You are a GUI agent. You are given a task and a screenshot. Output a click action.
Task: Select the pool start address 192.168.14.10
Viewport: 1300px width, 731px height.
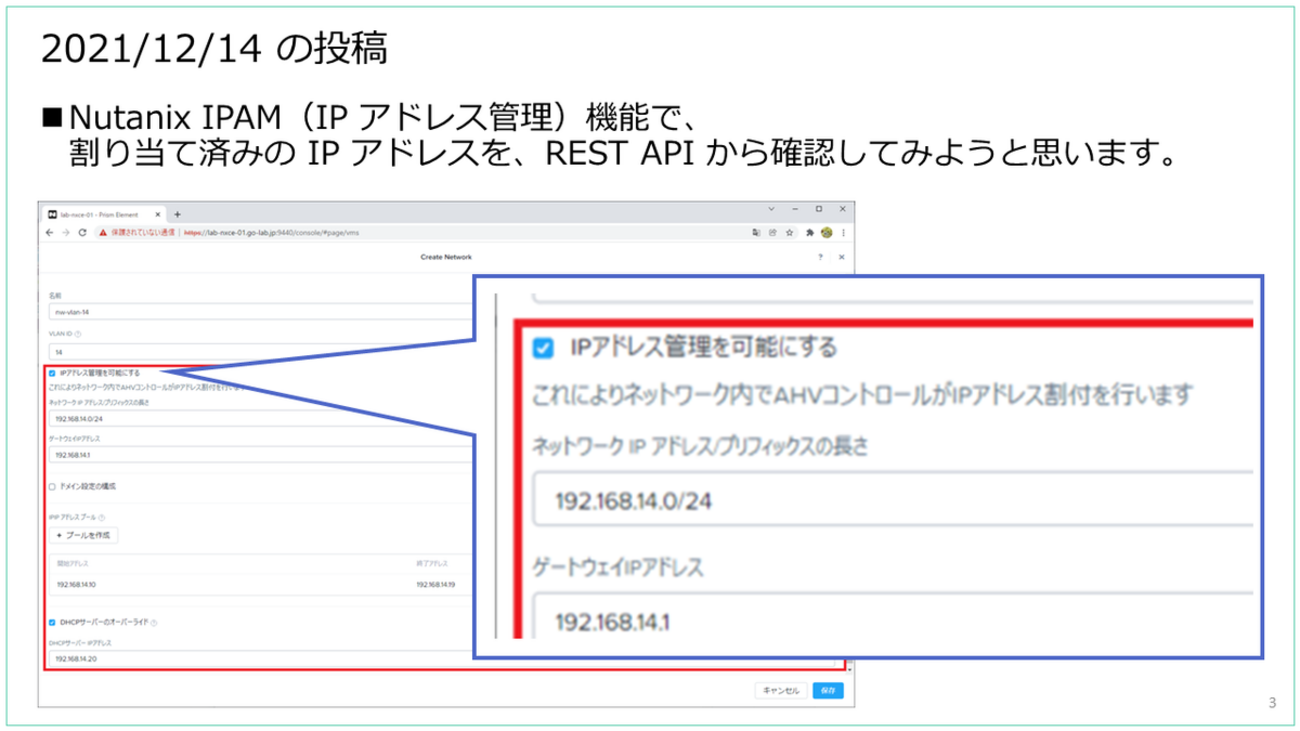77,585
